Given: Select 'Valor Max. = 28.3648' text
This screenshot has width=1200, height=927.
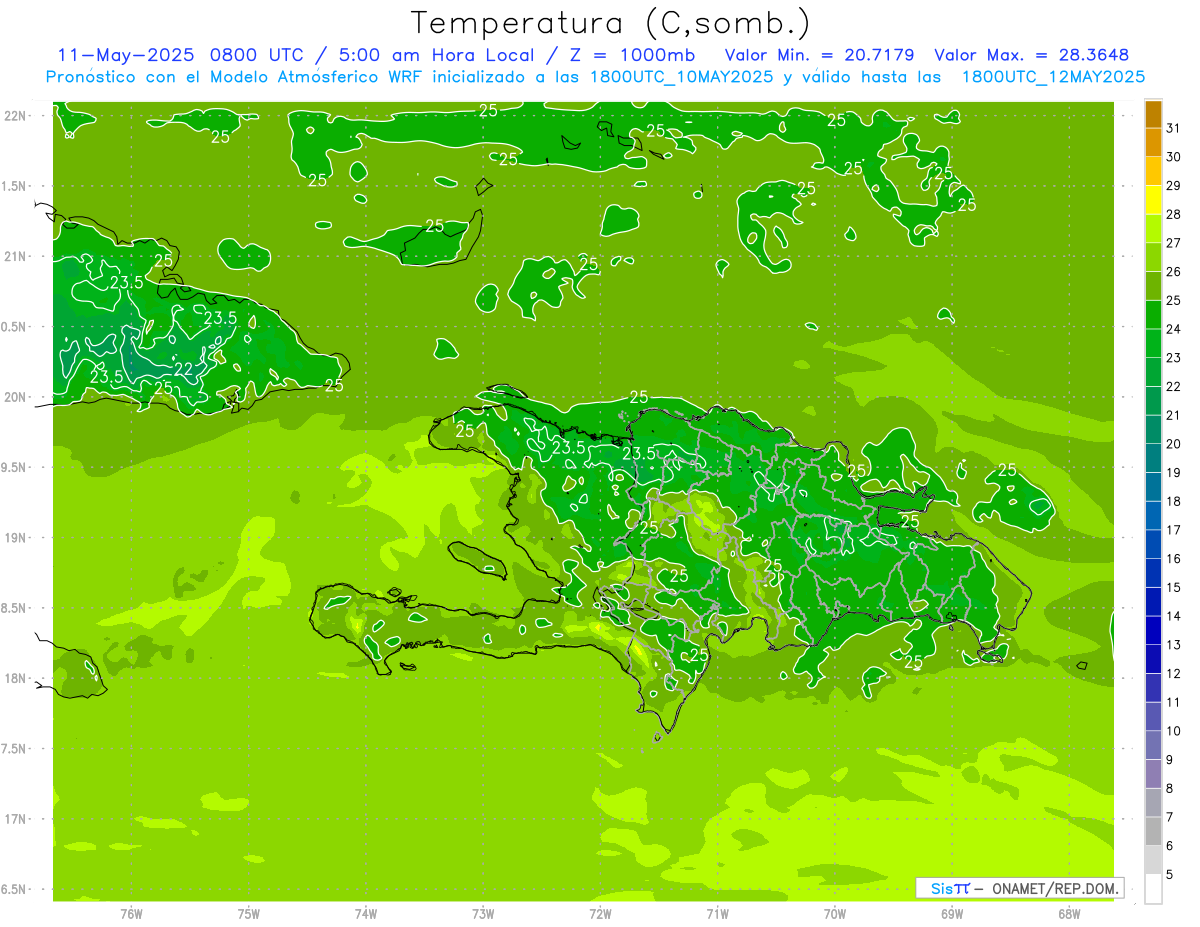Looking at the screenshot, I should tap(1032, 55).
